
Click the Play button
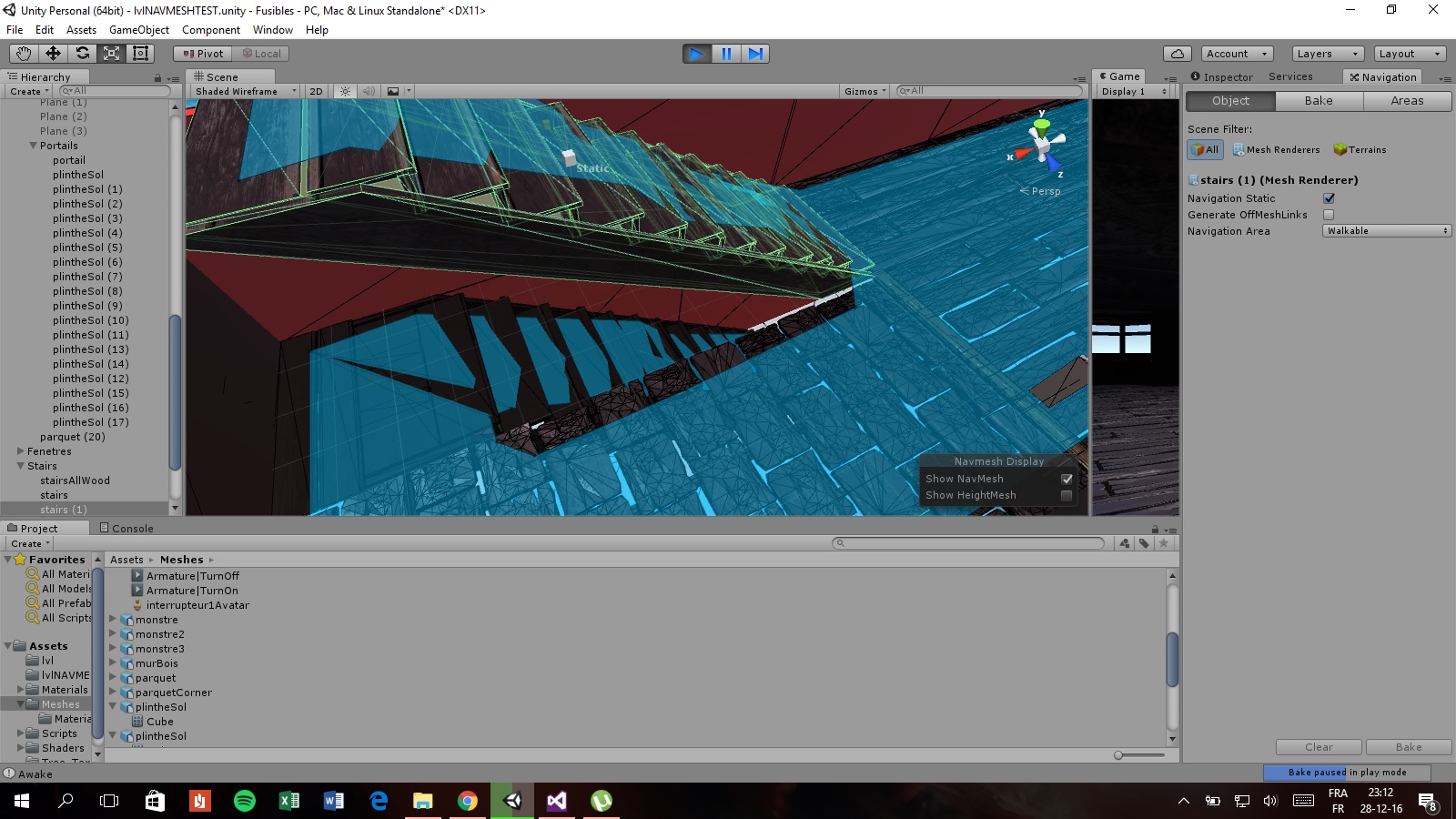(697, 54)
